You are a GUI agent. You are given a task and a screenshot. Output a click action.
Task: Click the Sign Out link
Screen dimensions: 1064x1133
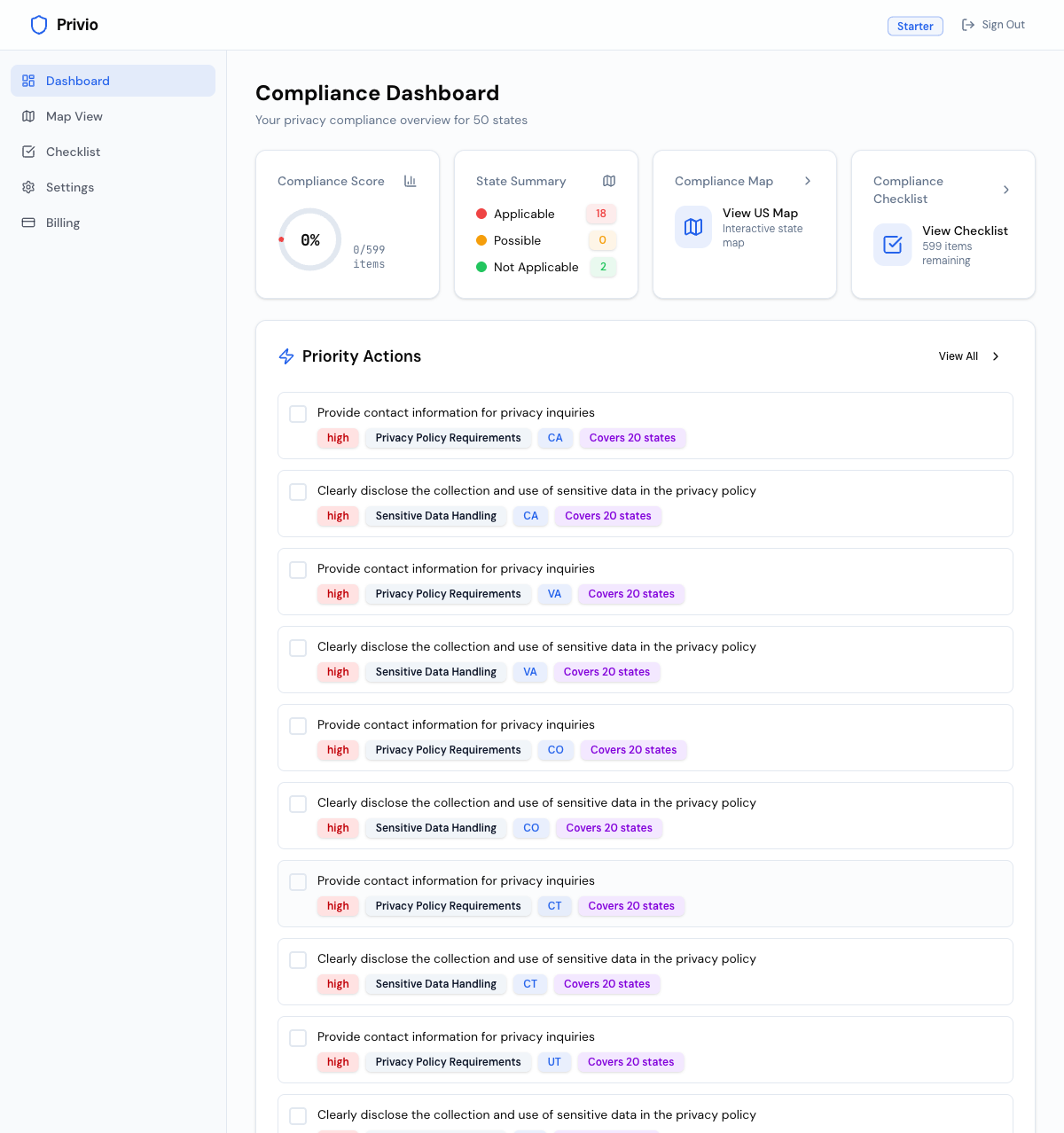993,25
